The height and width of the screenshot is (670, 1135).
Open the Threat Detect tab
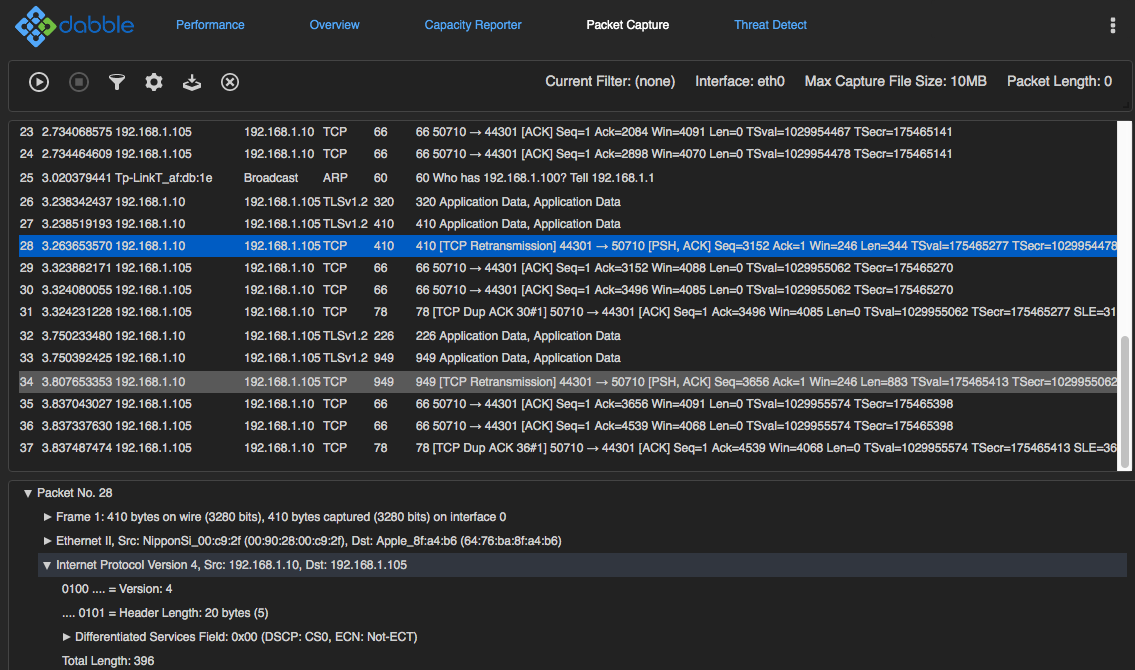(770, 25)
